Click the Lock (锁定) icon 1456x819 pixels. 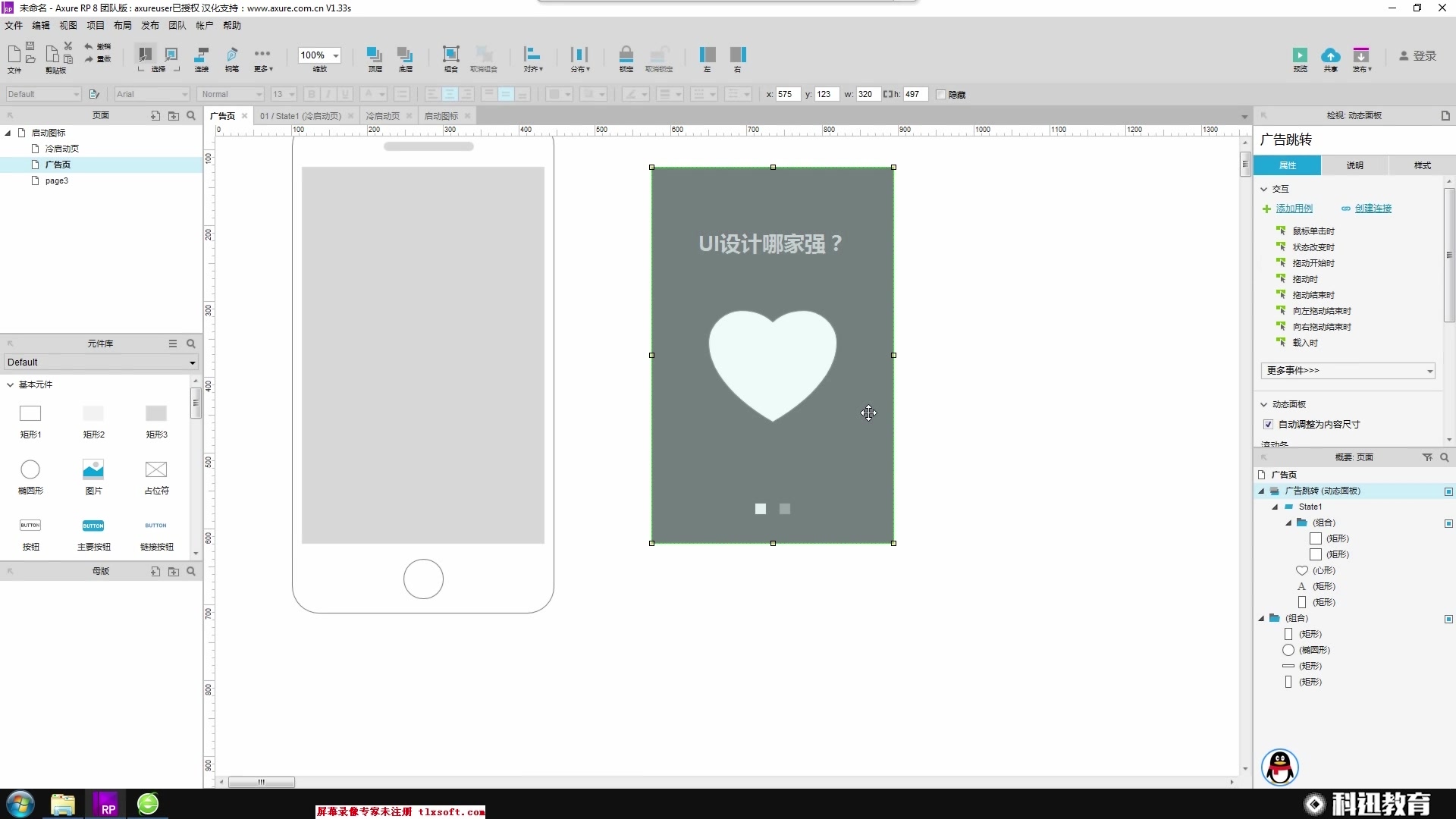[626, 55]
